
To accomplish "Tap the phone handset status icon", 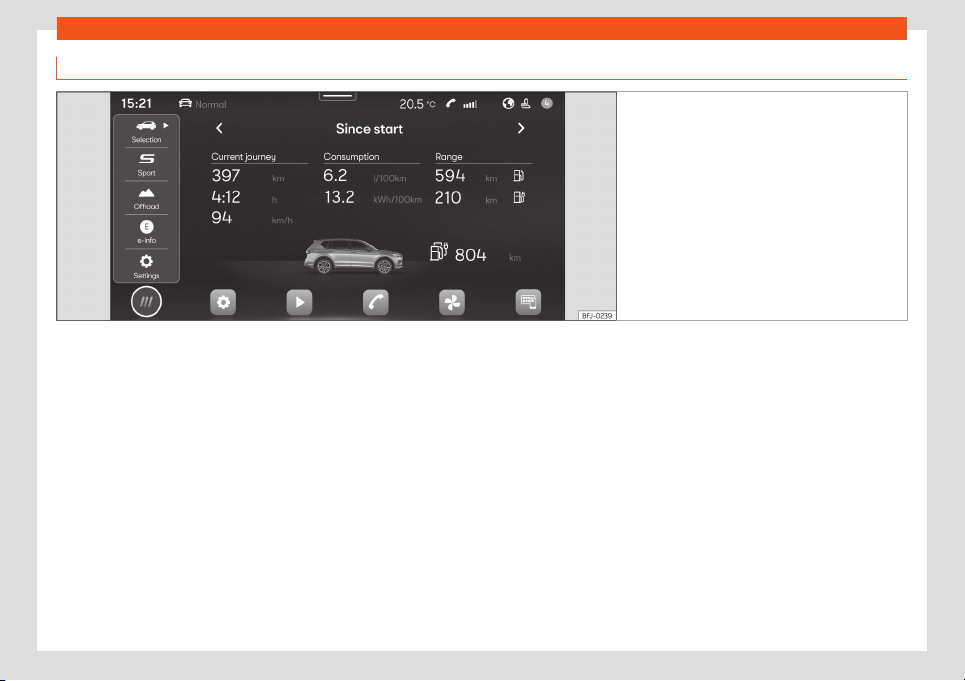I will [x=451, y=103].
